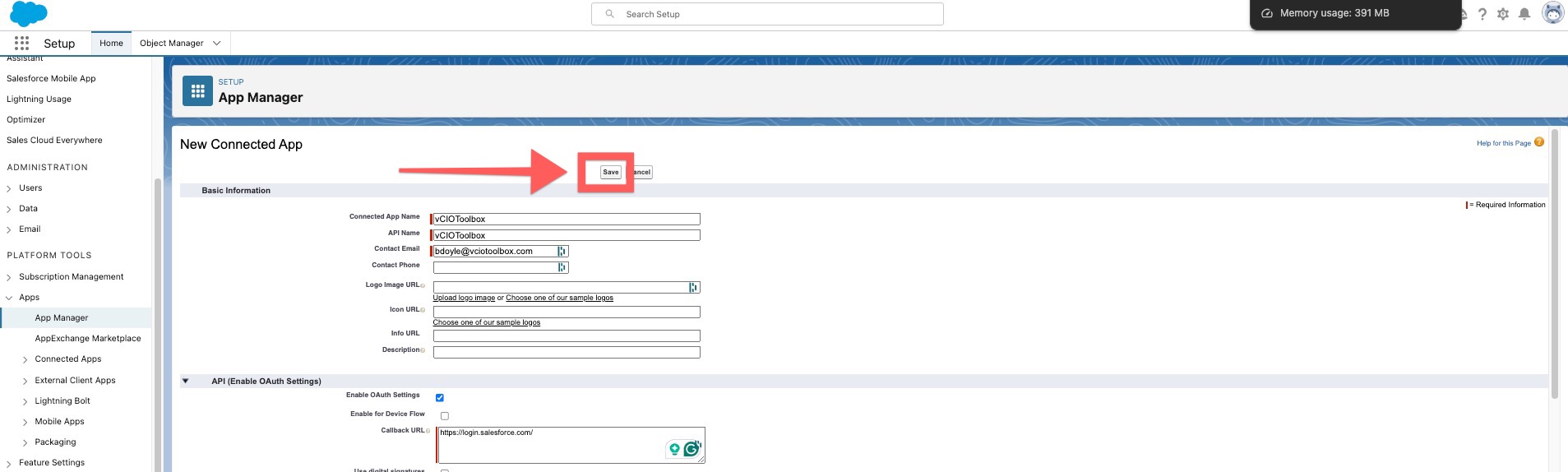1568x472 pixels.
Task: Expand the Email tree node
Action: click(x=9, y=230)
